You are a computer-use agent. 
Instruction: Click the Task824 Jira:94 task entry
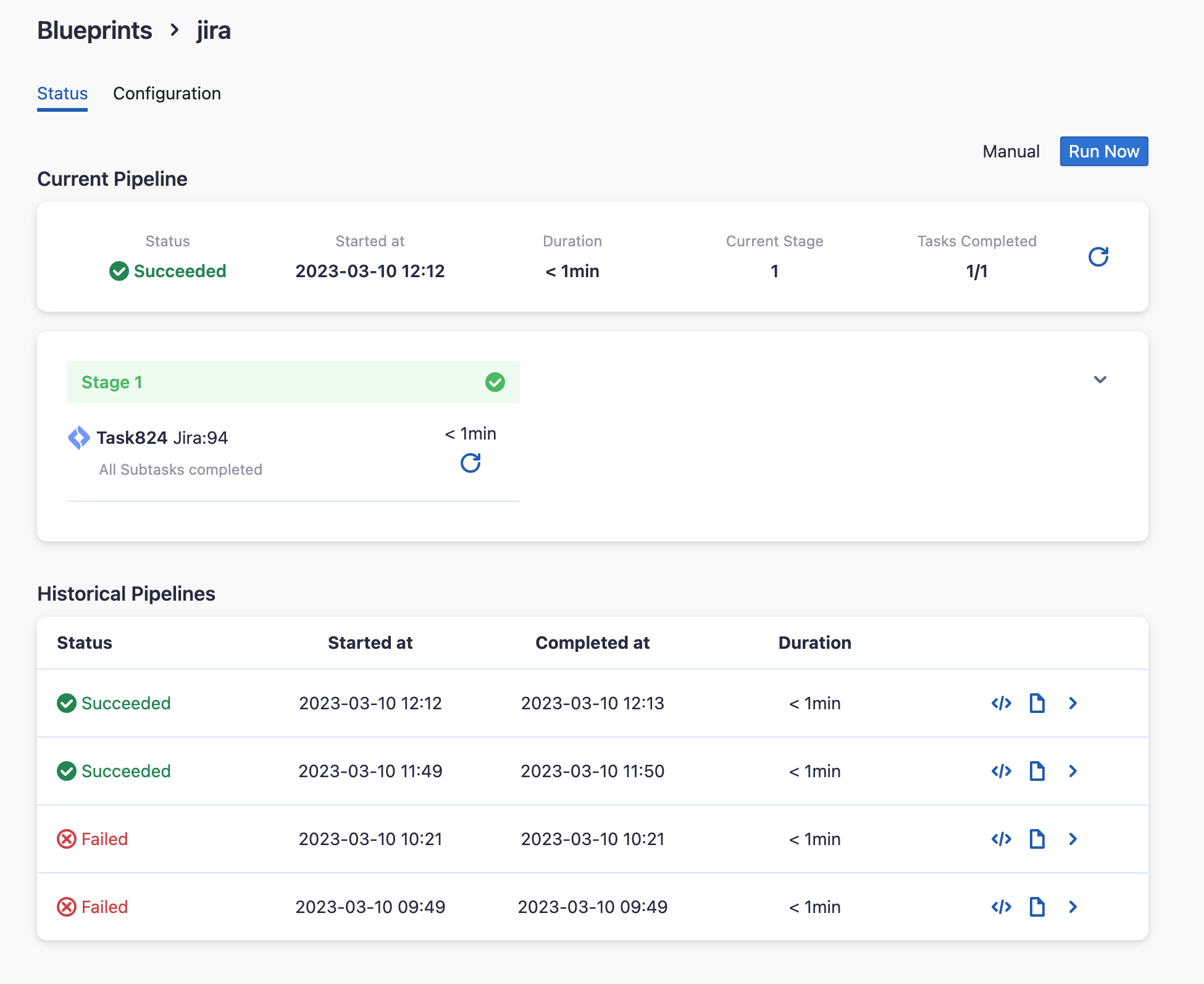click(162, 438)
